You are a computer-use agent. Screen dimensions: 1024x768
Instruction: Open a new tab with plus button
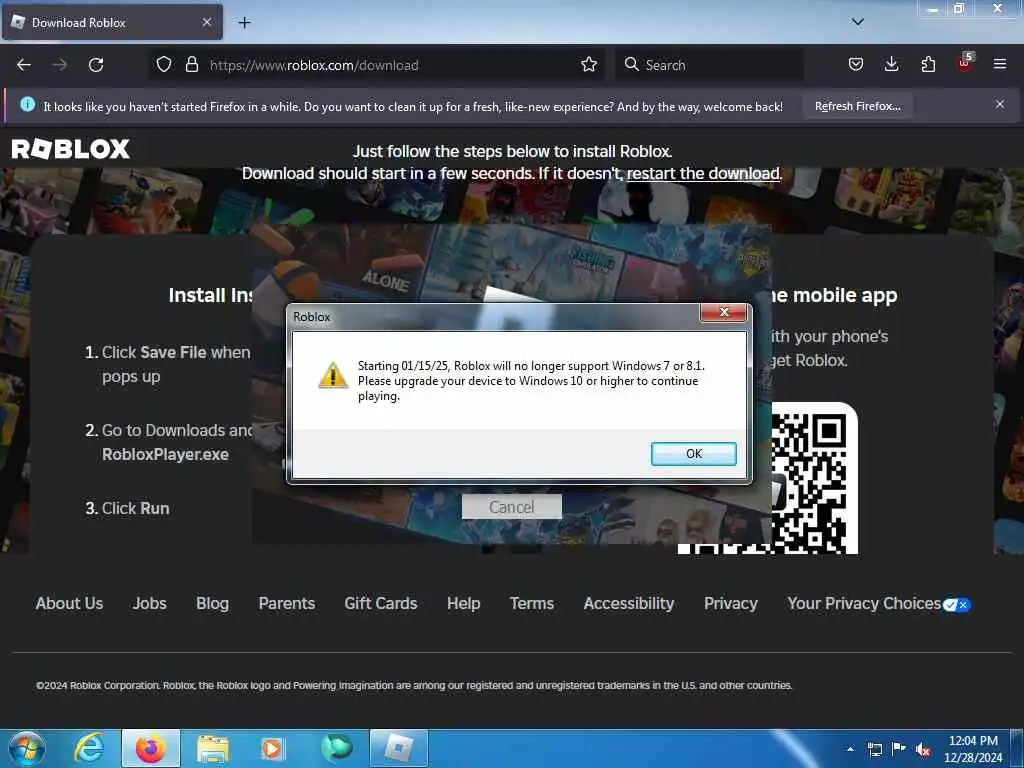(244, 22)
